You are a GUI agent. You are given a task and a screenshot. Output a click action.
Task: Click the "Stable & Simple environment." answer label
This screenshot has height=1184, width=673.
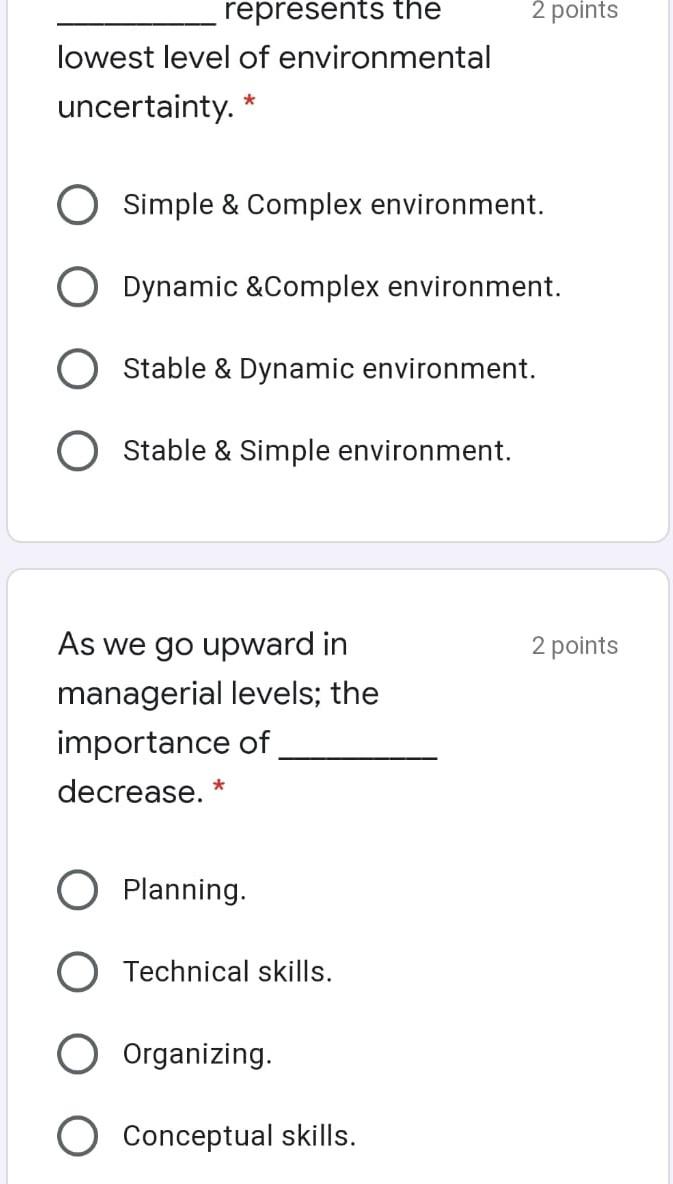(x=317, y=451)
